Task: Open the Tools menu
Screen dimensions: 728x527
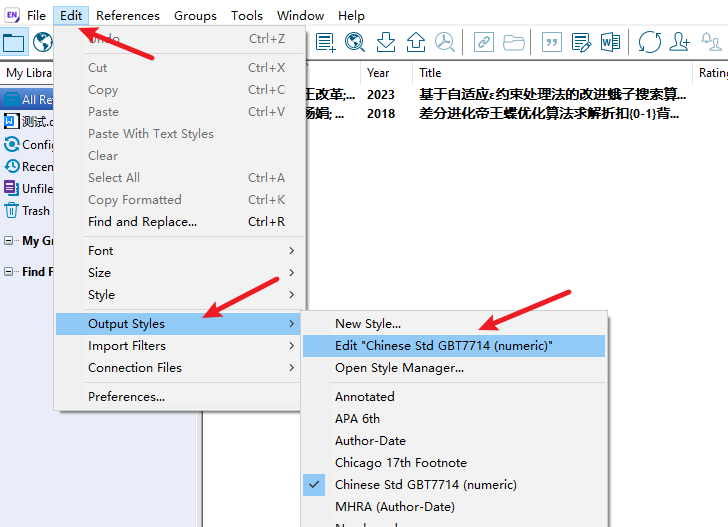Action: point(247,16)
